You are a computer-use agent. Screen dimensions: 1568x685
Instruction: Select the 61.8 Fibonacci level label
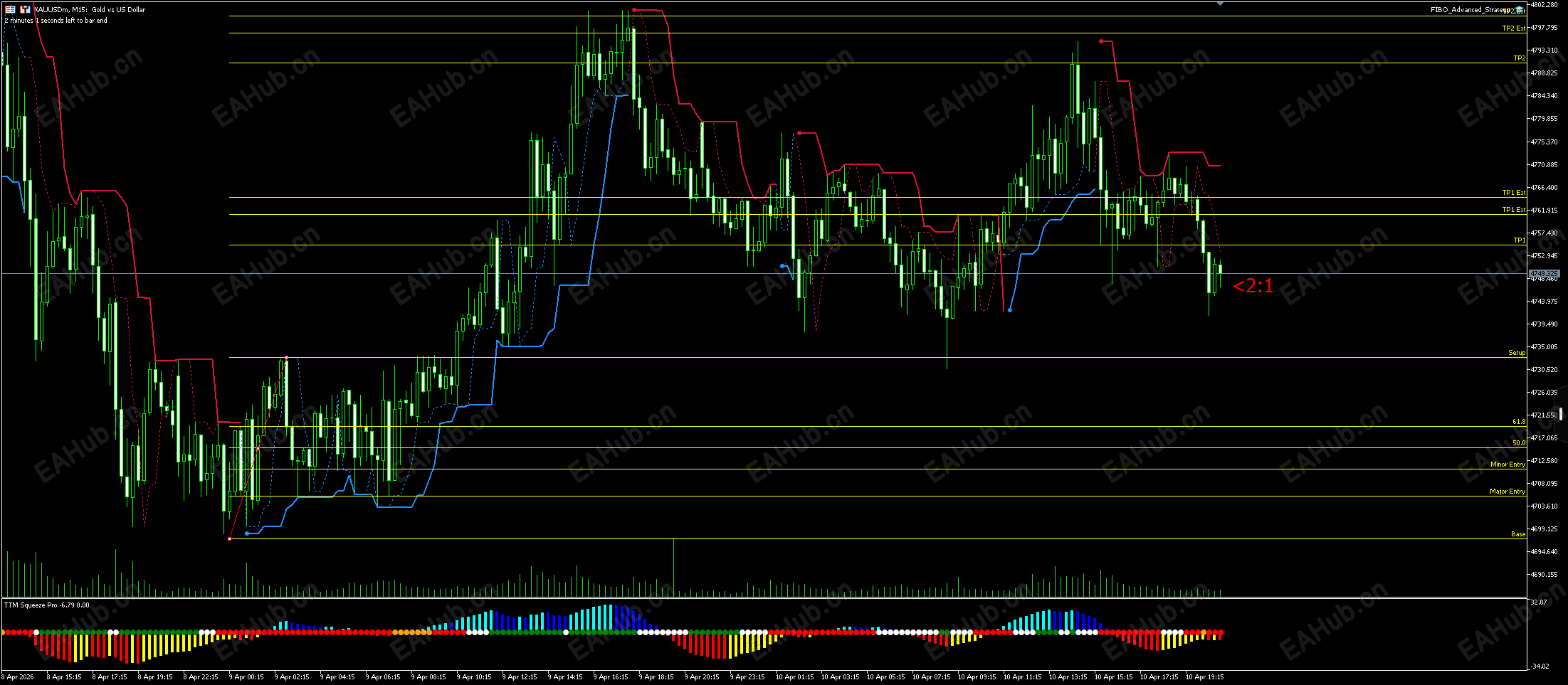[x=1519, y=422]
